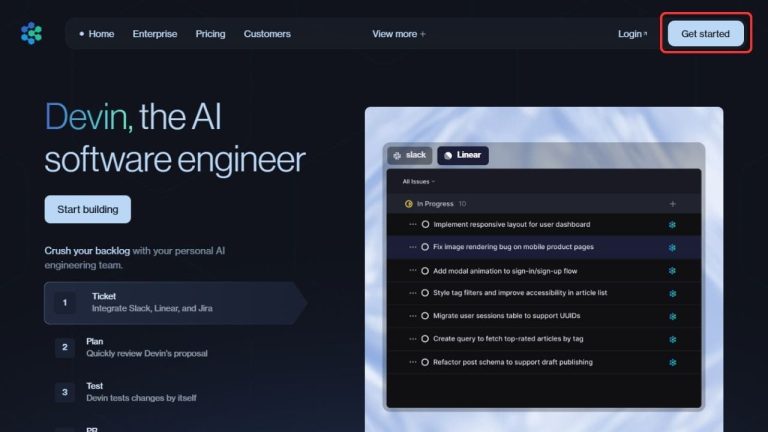
Task: Collapse the In Progress issue group
Action: [x=435, y=203]
